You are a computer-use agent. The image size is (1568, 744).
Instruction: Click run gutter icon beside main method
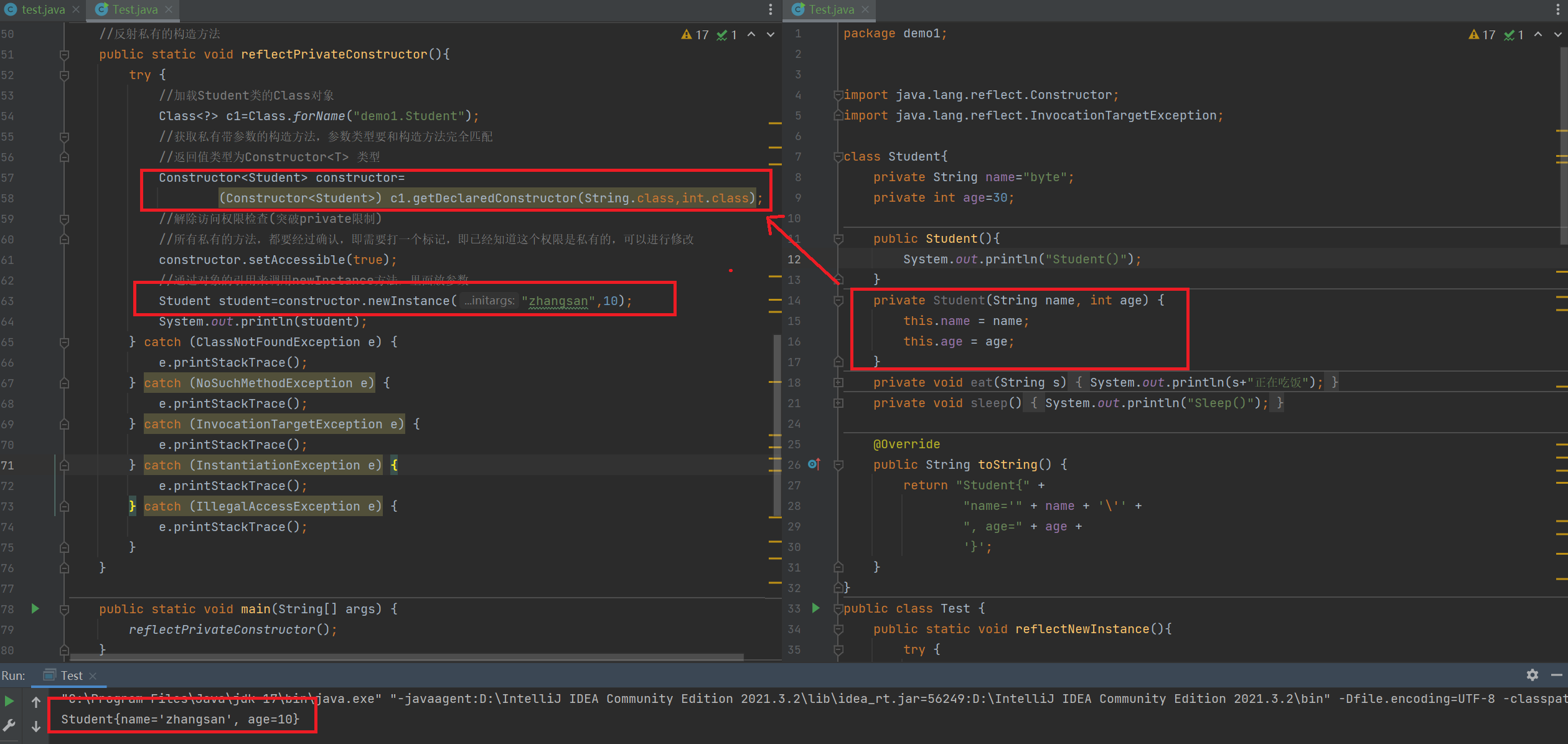point(35,608)
